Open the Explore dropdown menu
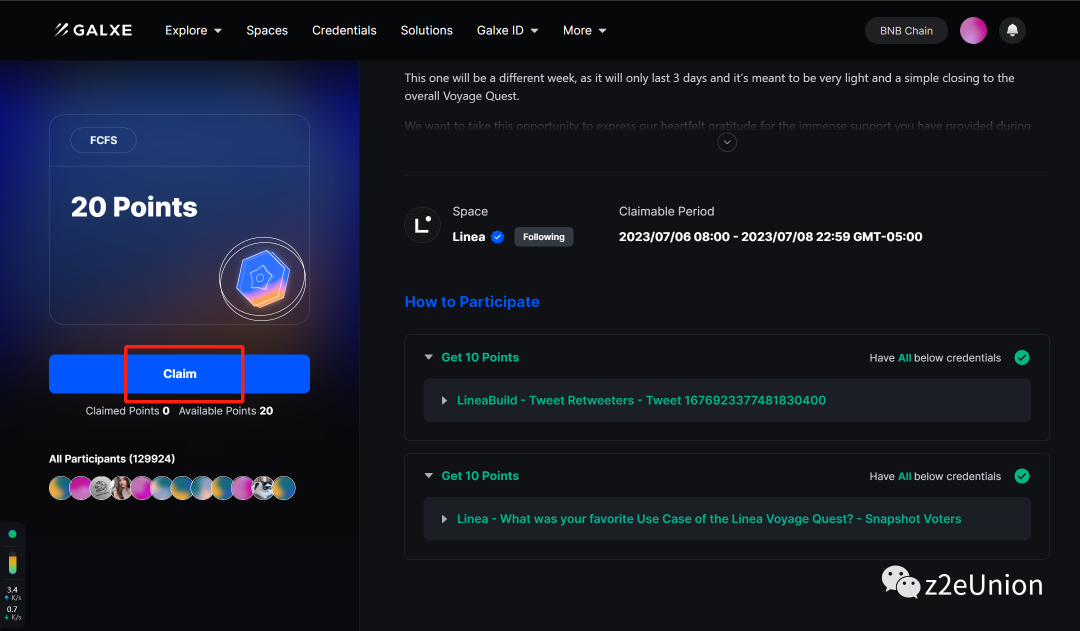This screenshot has height=631, width=1080. click(193, 31)
